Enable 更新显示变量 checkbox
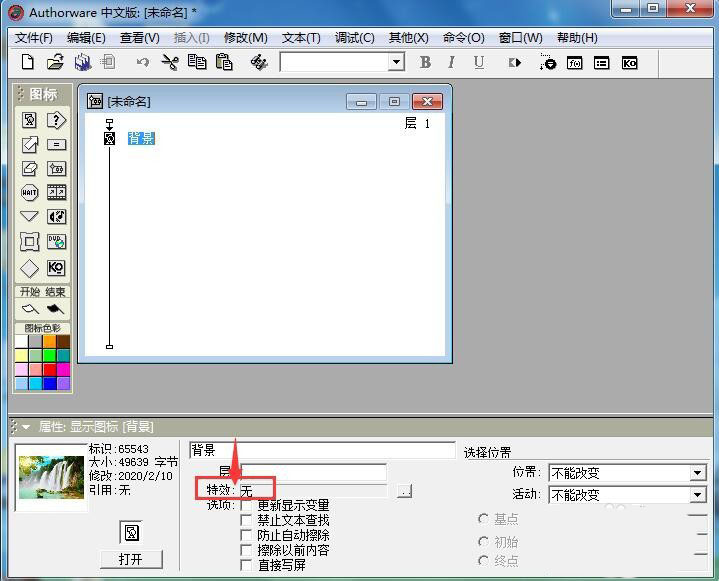Screen dimensions: 719x581 tap(246, 505)
